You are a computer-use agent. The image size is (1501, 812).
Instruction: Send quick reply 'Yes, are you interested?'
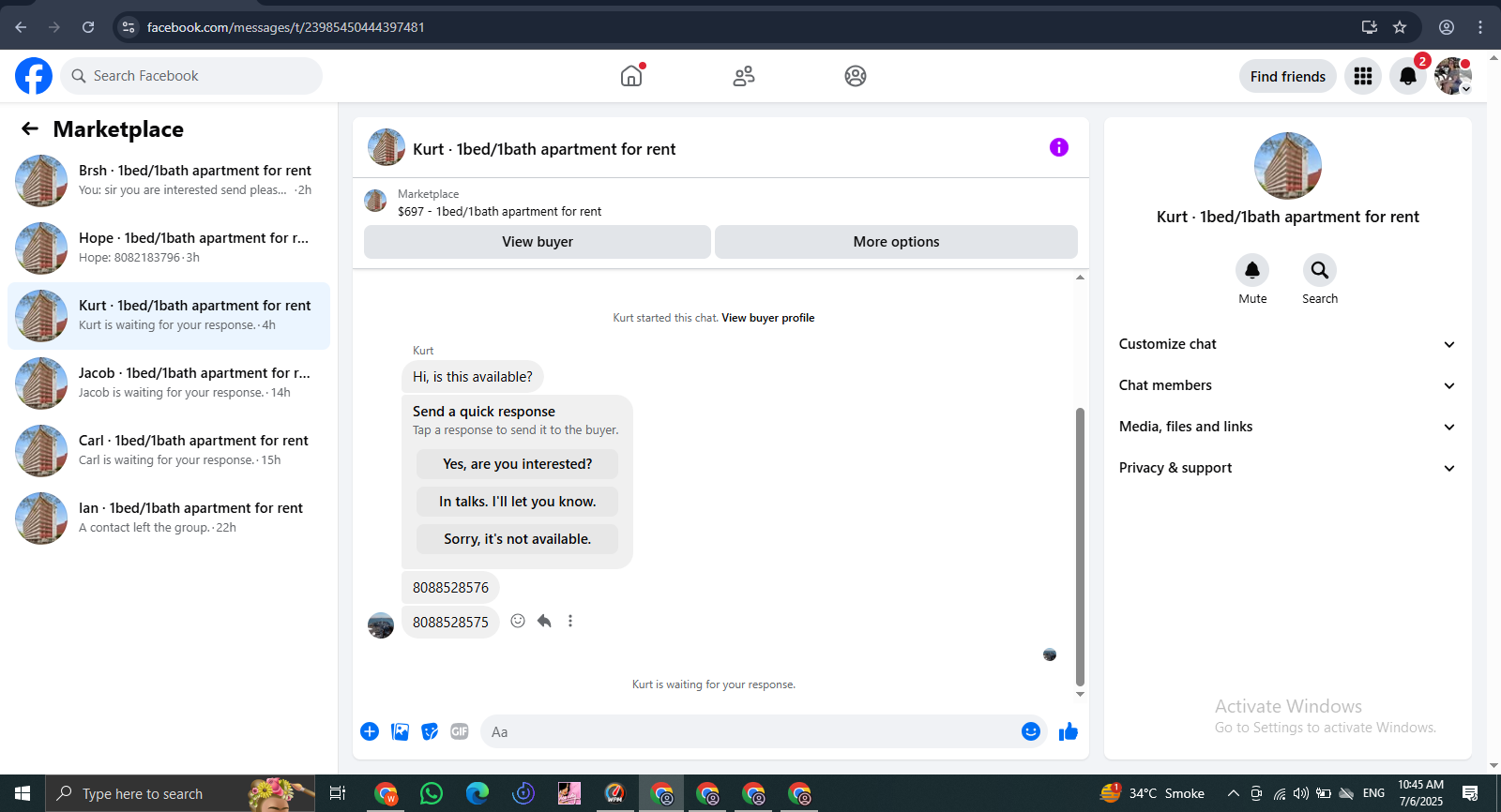point(518,464)
